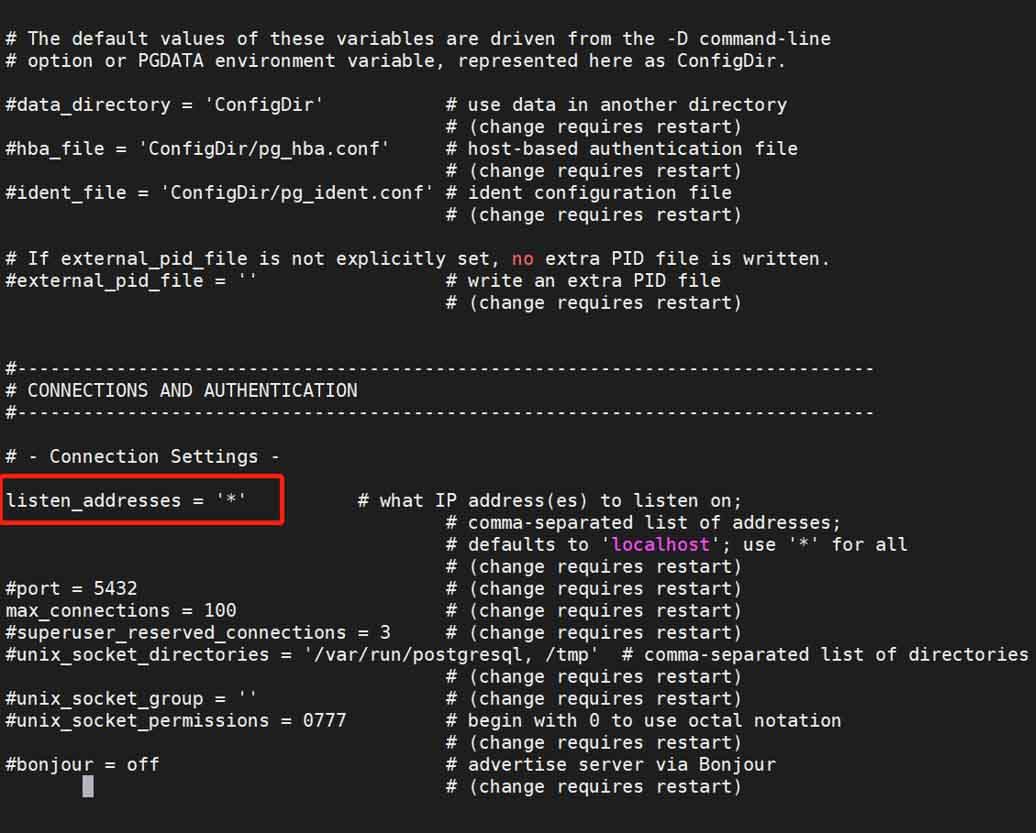Image resolution: width=1036 pixels, height=833 pixels.
Task: Click the #data_directory = 'ConfigDir' line
Action: tap(165, 104)
